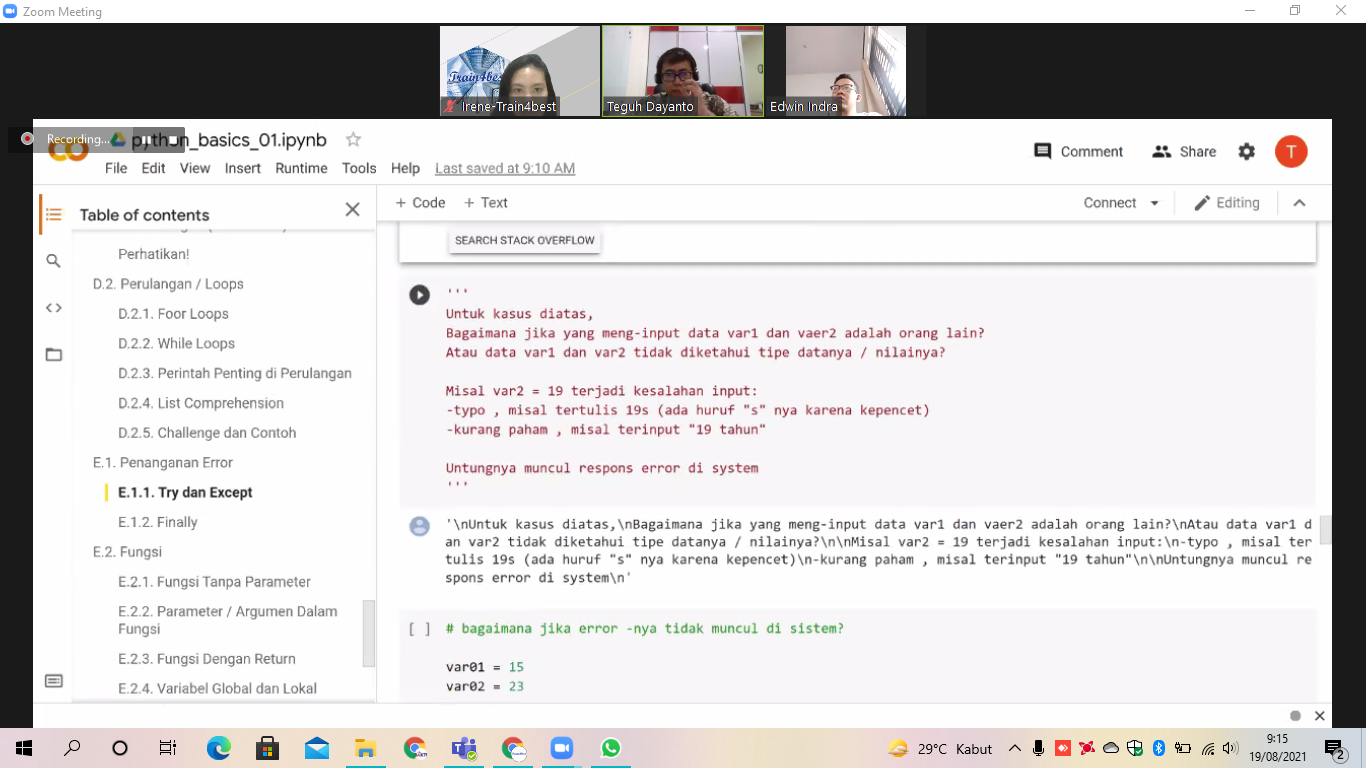Add a new Code cell
The width and height of the screenshot is (1366, 768).
pos(420,203)
